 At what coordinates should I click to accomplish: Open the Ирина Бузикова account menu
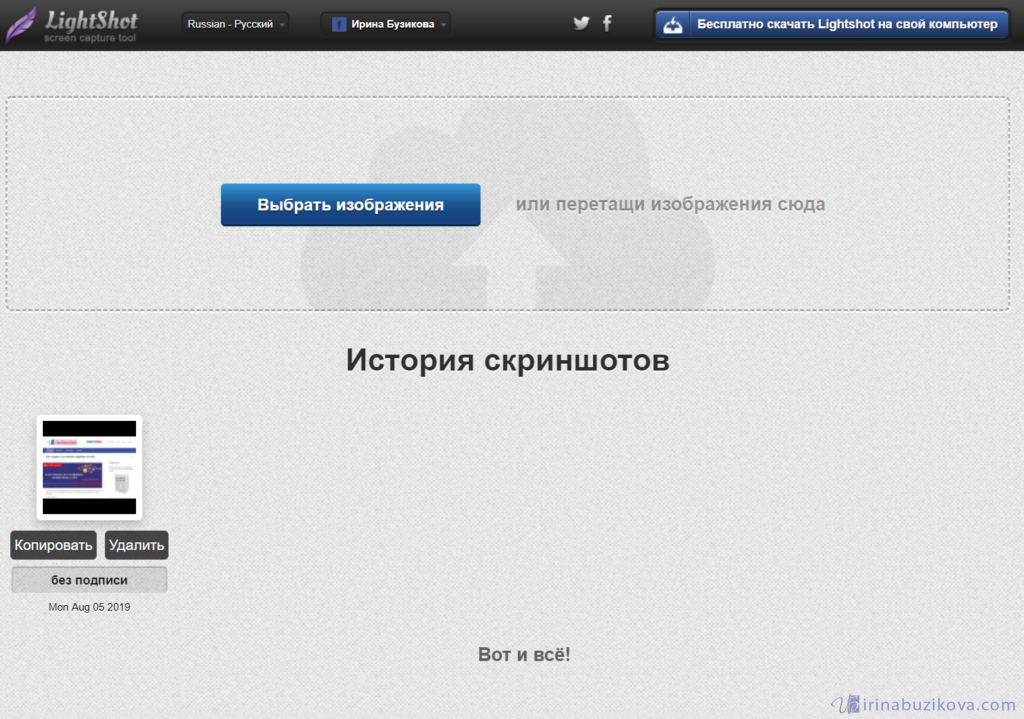tap(391, 24)
